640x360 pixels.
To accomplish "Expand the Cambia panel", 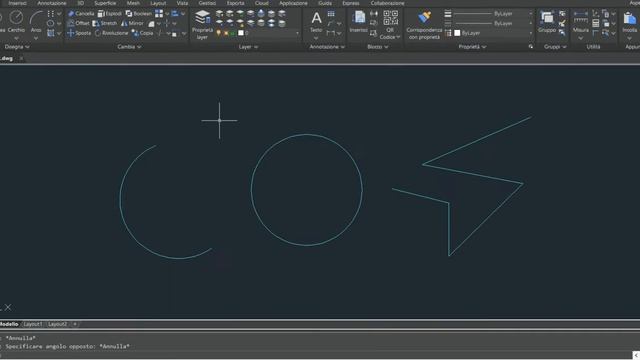I will [x=129, y=47].
